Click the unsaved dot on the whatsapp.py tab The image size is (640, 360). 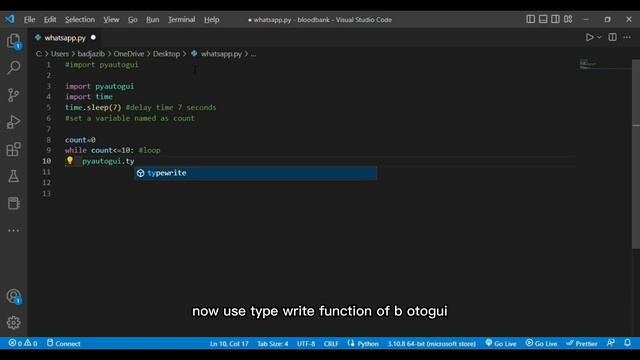pyautogui.click(x=93, y=38)
